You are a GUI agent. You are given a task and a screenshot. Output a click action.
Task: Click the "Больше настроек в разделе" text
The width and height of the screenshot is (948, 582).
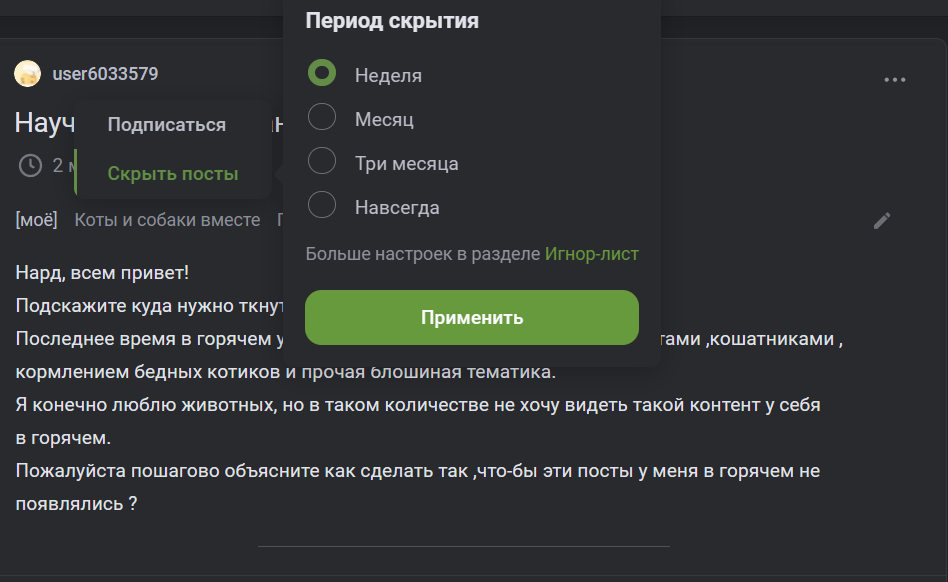[422, 254]
